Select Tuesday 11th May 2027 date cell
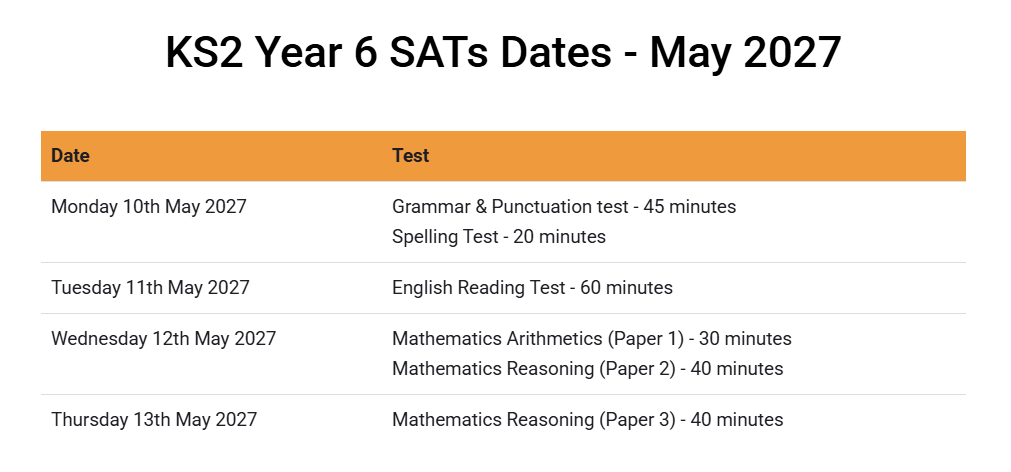Image resolution: width=1011 pixels, height=472 pixels. (150, 288)
